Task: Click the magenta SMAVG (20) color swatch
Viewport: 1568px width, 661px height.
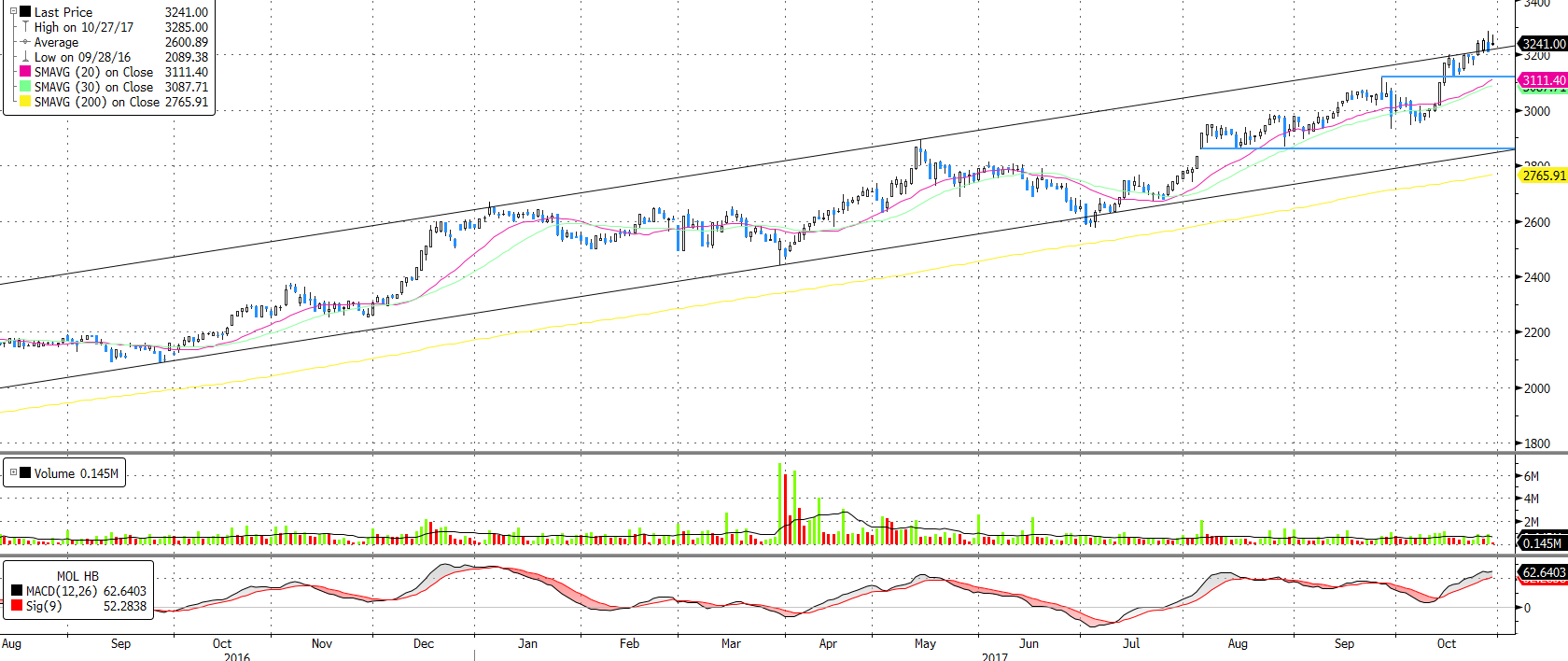Action: coord(25,71)
